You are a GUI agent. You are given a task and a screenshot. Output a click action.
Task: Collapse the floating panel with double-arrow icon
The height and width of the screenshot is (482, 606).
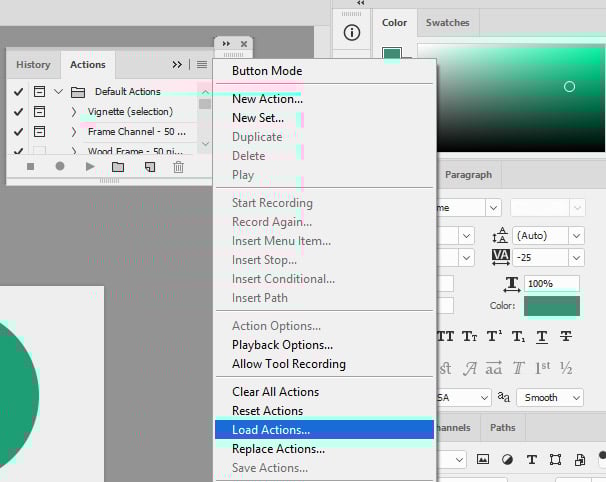(226, 44)
